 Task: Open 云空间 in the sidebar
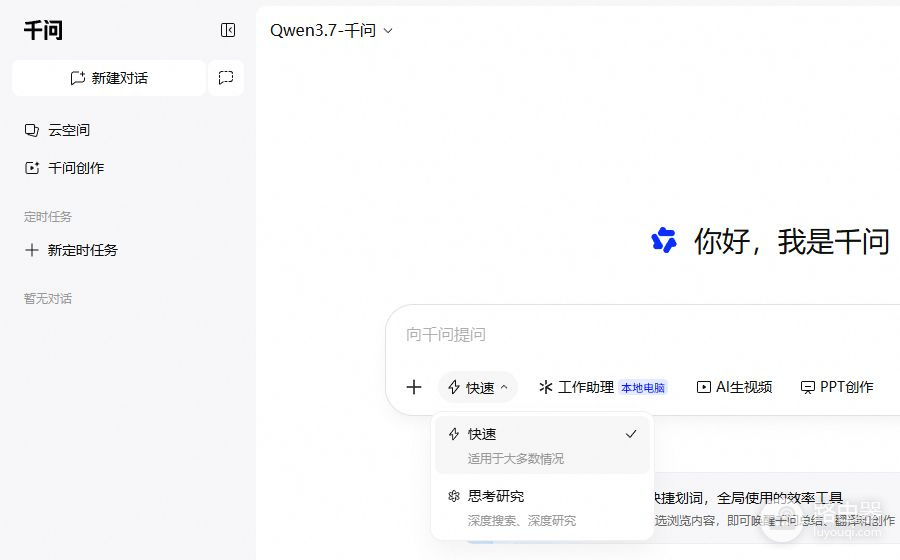pyautogui.click(x=57, y=130)
